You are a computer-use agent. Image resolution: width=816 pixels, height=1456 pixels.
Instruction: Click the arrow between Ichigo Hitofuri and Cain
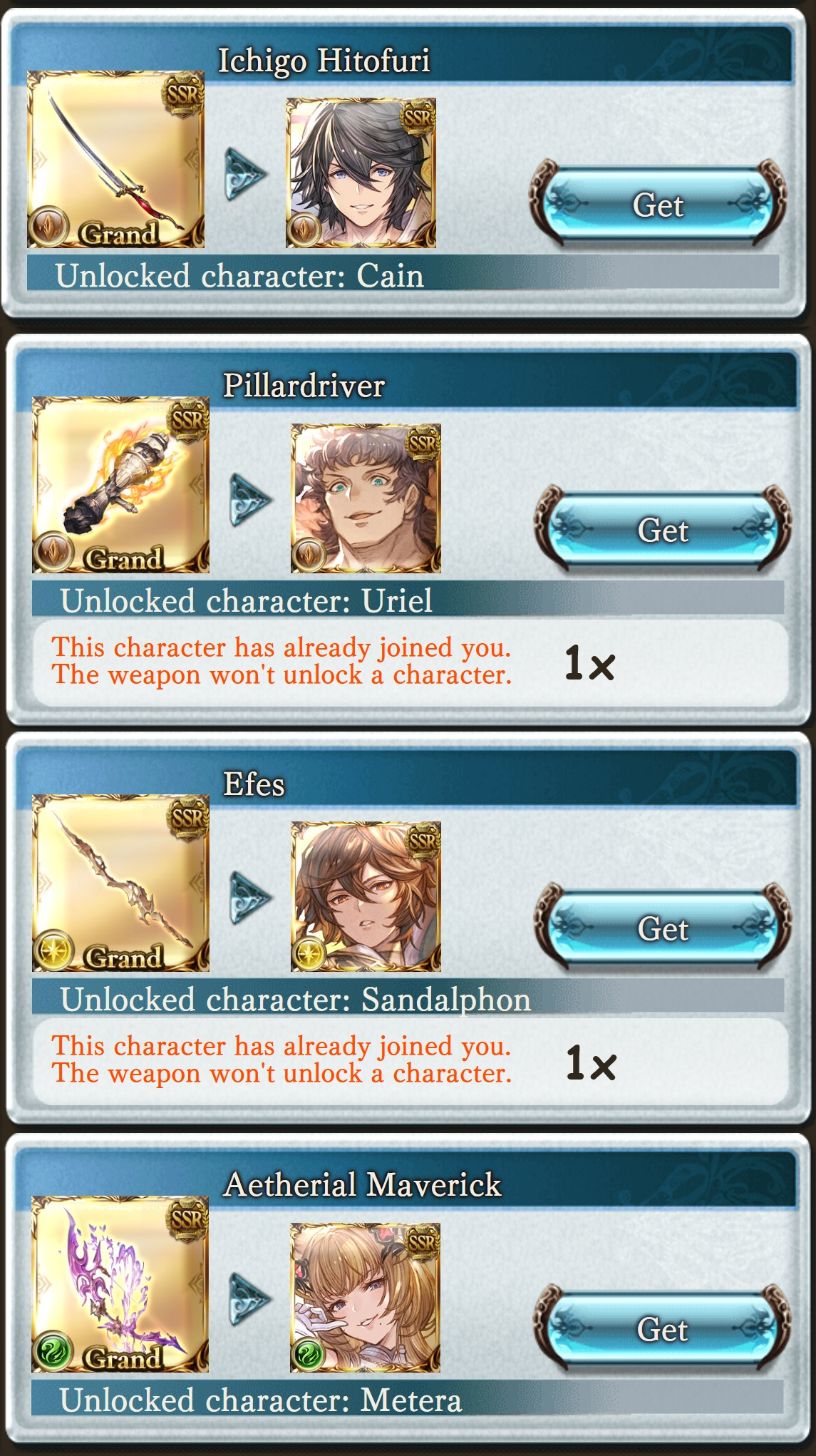[x=246, y=173]
